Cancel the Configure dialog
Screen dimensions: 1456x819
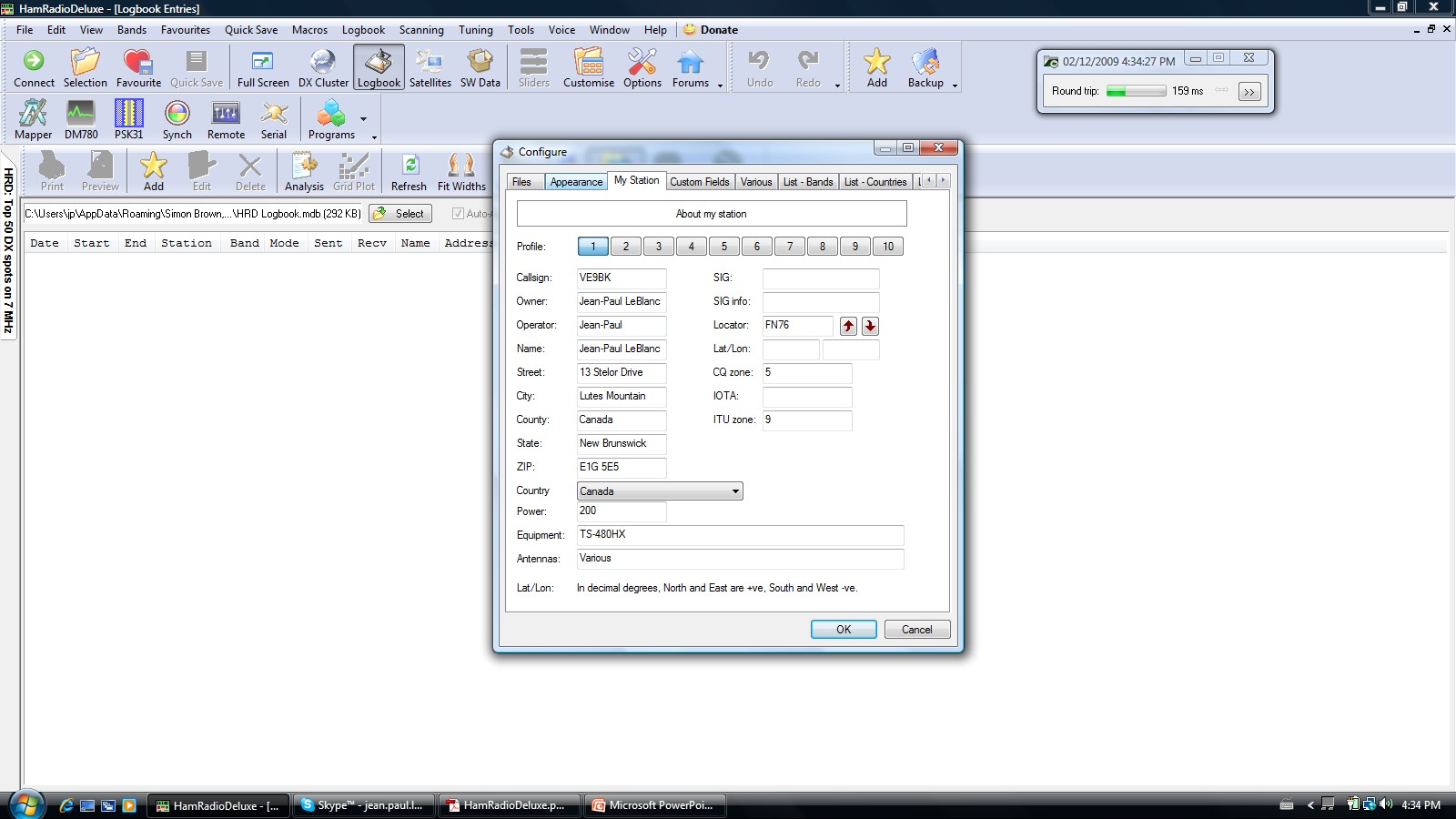click(917, 630)
